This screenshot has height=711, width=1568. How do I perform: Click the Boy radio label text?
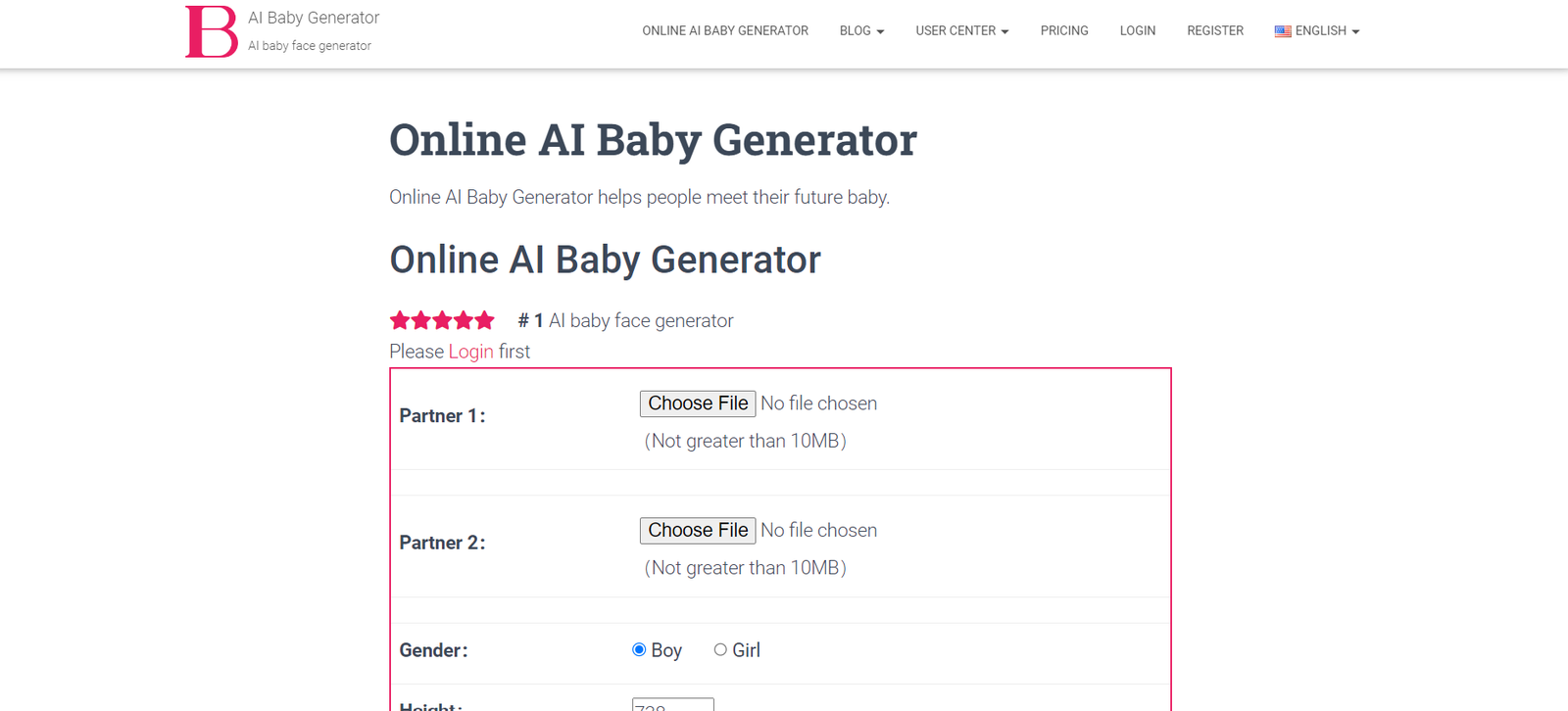point(666,650)
